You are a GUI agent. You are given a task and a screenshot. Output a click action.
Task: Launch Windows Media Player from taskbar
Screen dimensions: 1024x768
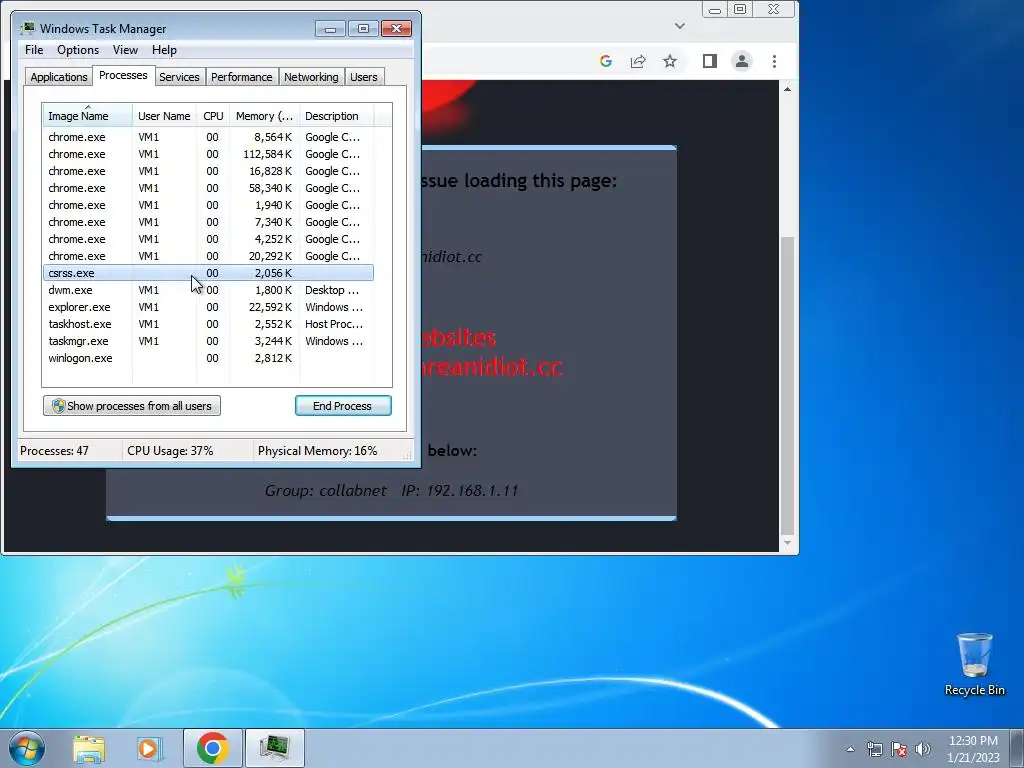(150, 748)
